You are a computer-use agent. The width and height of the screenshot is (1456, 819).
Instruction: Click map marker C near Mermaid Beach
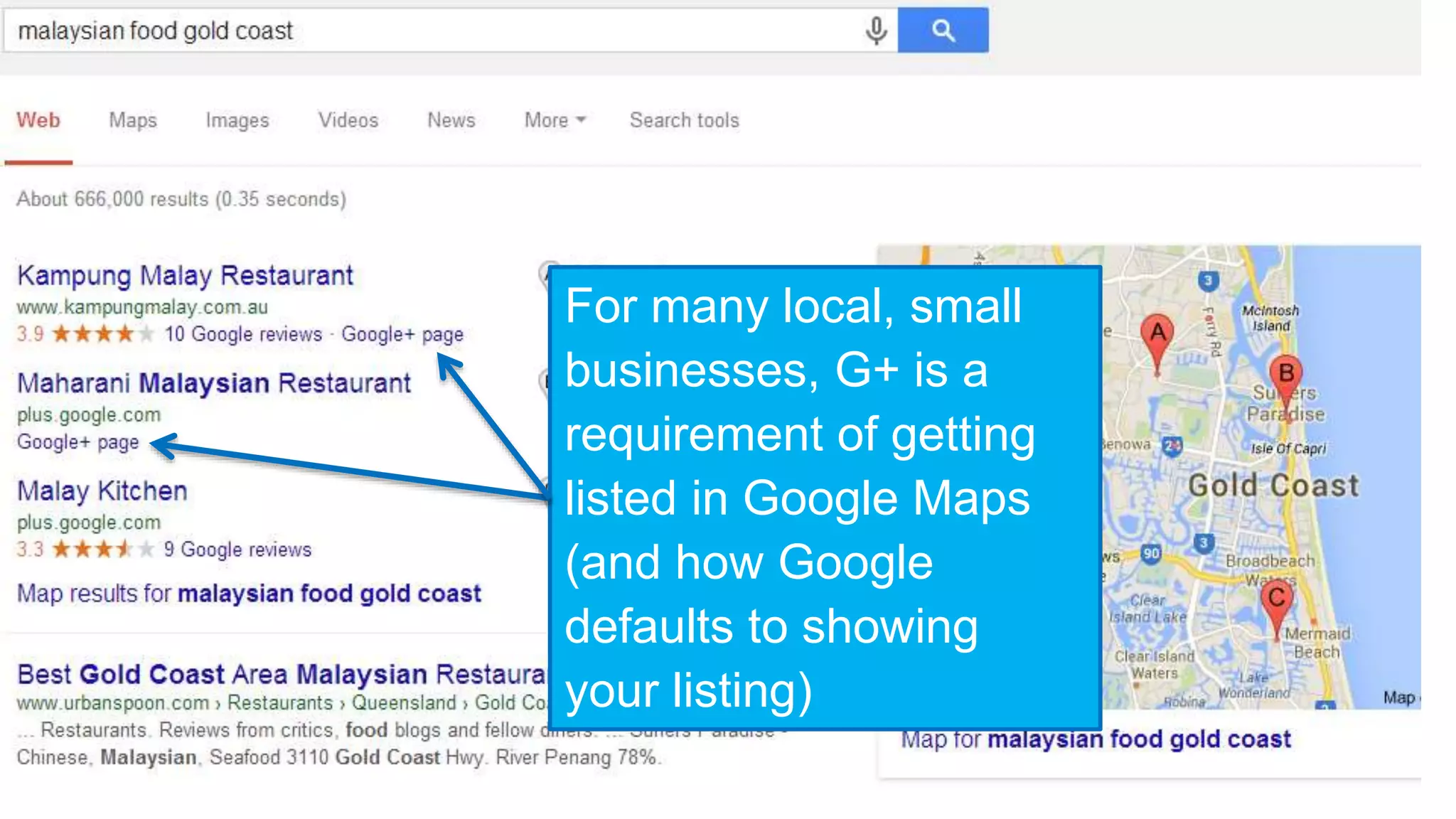1277,610
